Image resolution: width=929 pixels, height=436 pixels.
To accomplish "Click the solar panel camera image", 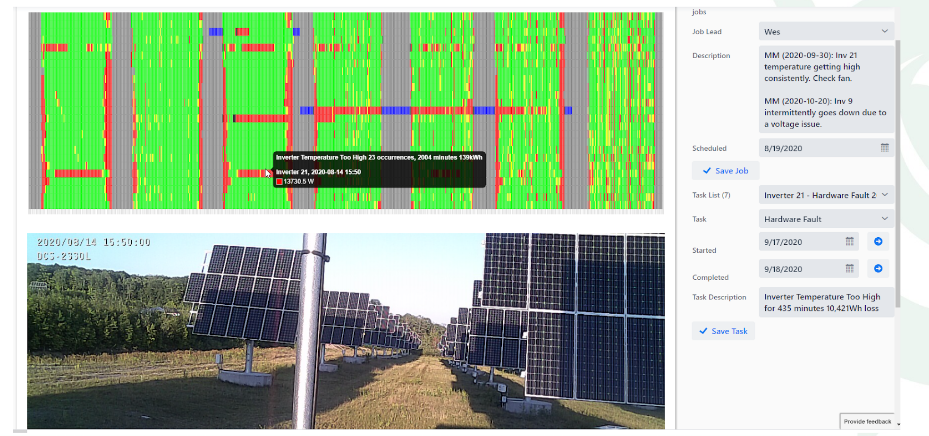I will [x=345, y=331].
